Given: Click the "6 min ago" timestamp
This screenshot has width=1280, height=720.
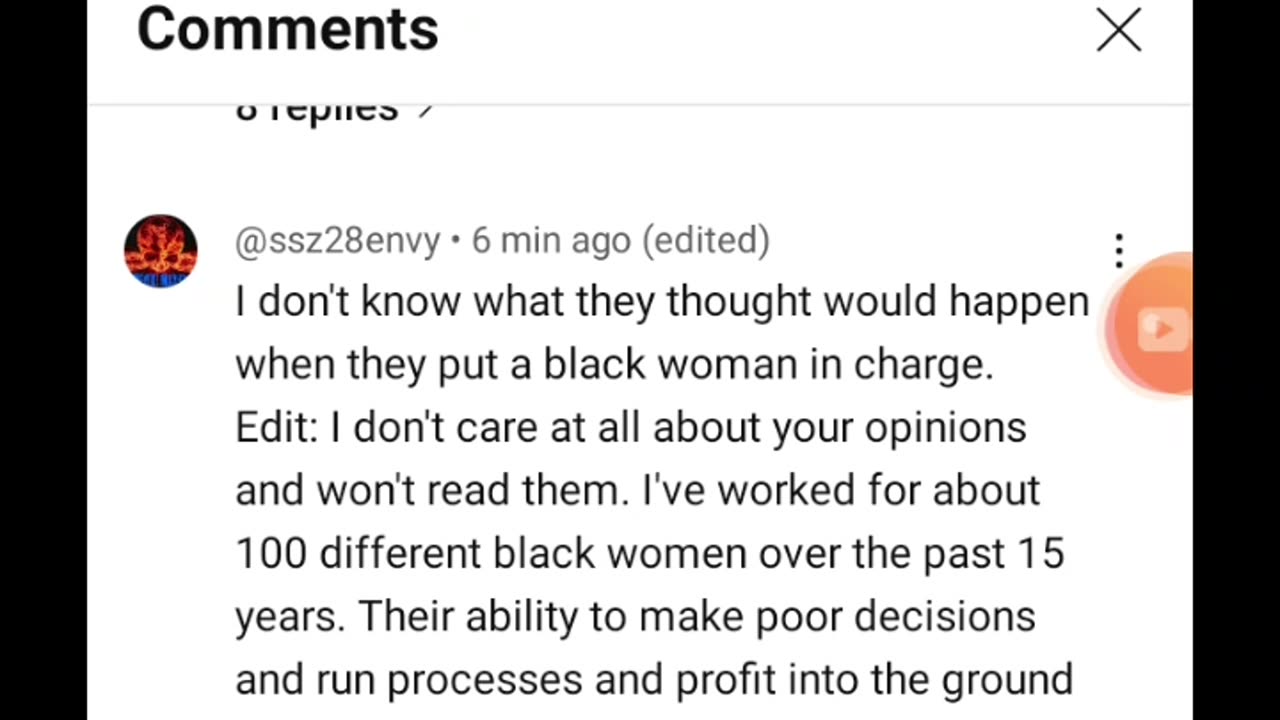Looking at the screenshot, I should pyautogui.click(x=551, y=241).
